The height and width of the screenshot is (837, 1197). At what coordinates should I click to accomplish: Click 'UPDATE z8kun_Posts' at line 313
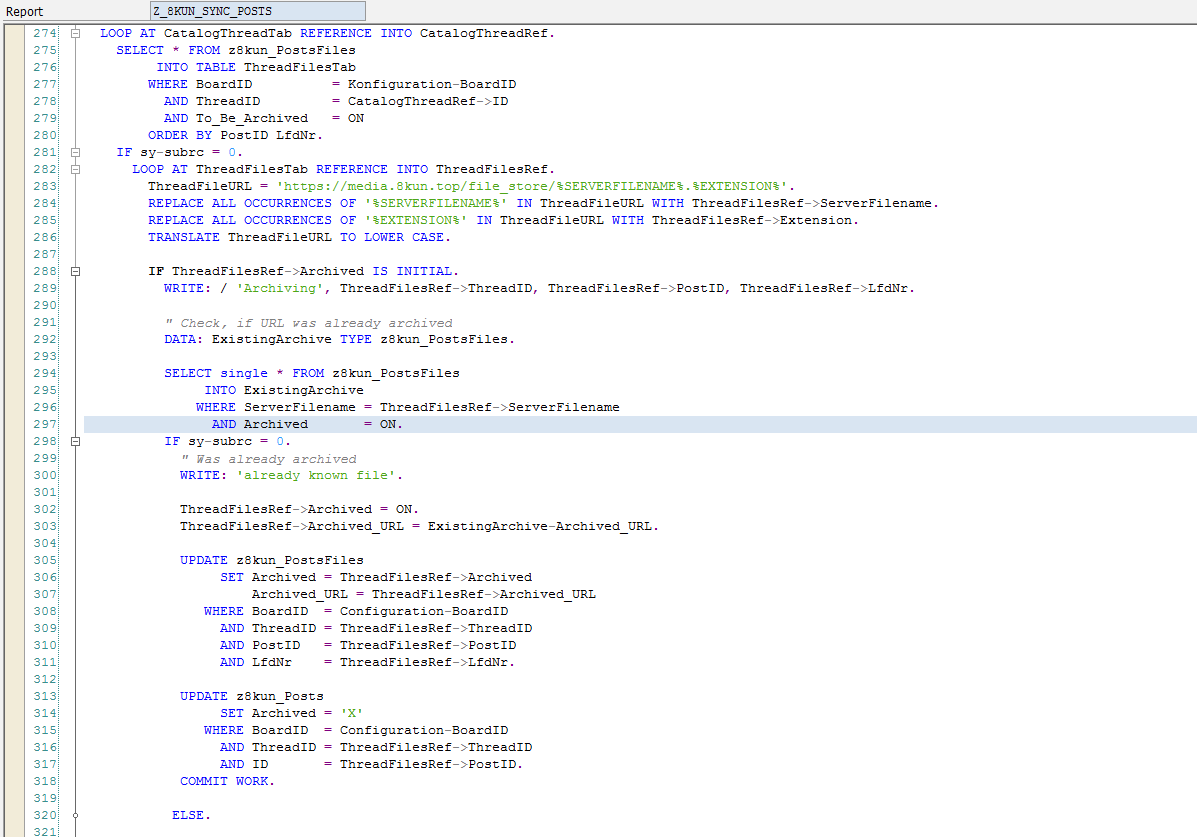(252, 696)
